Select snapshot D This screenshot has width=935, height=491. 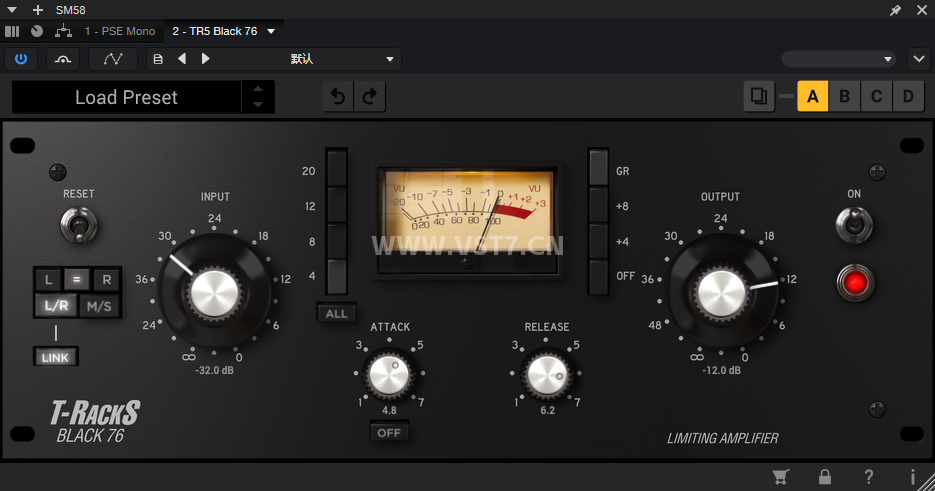908,96
